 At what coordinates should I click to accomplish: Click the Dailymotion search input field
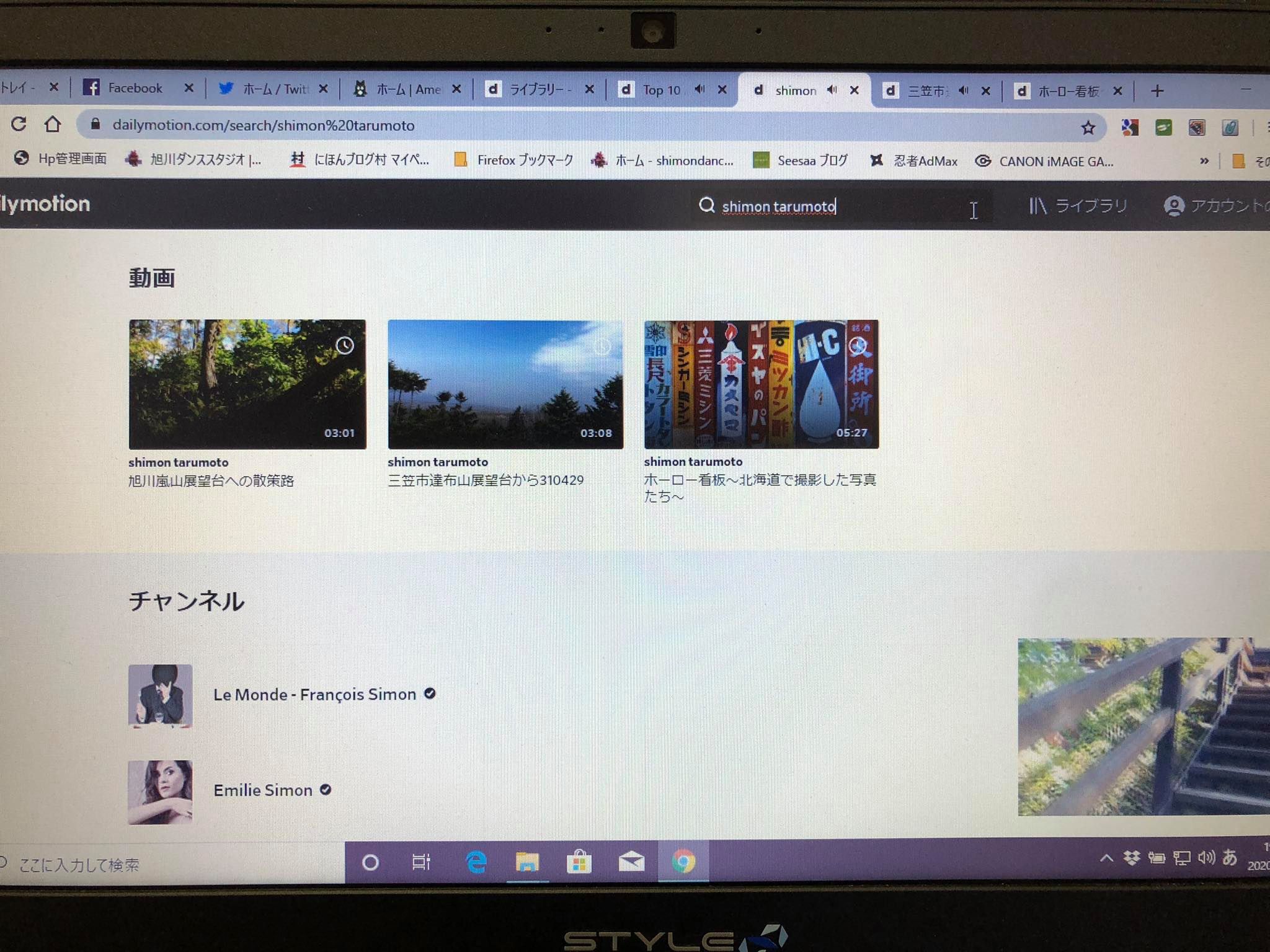point(841,206)
